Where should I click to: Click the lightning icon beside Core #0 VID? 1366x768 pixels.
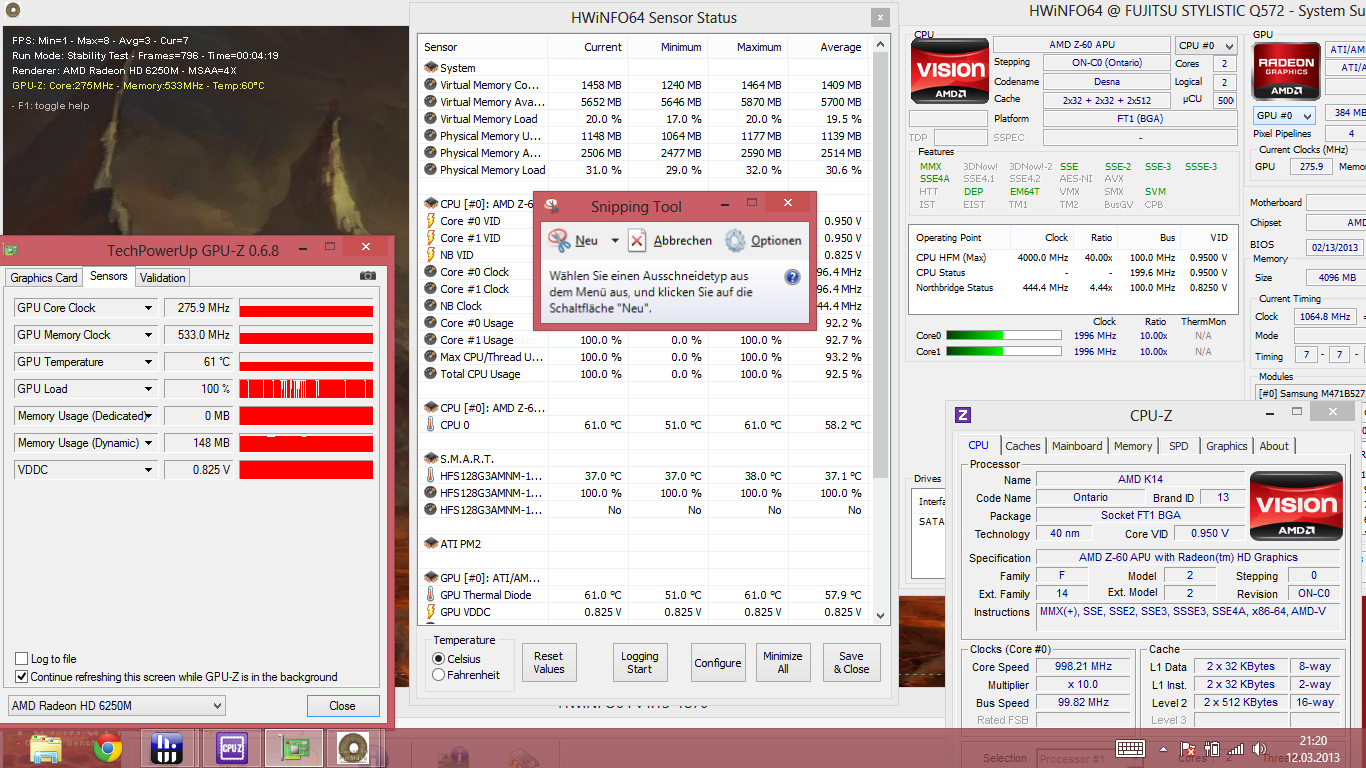pos(431,221)
